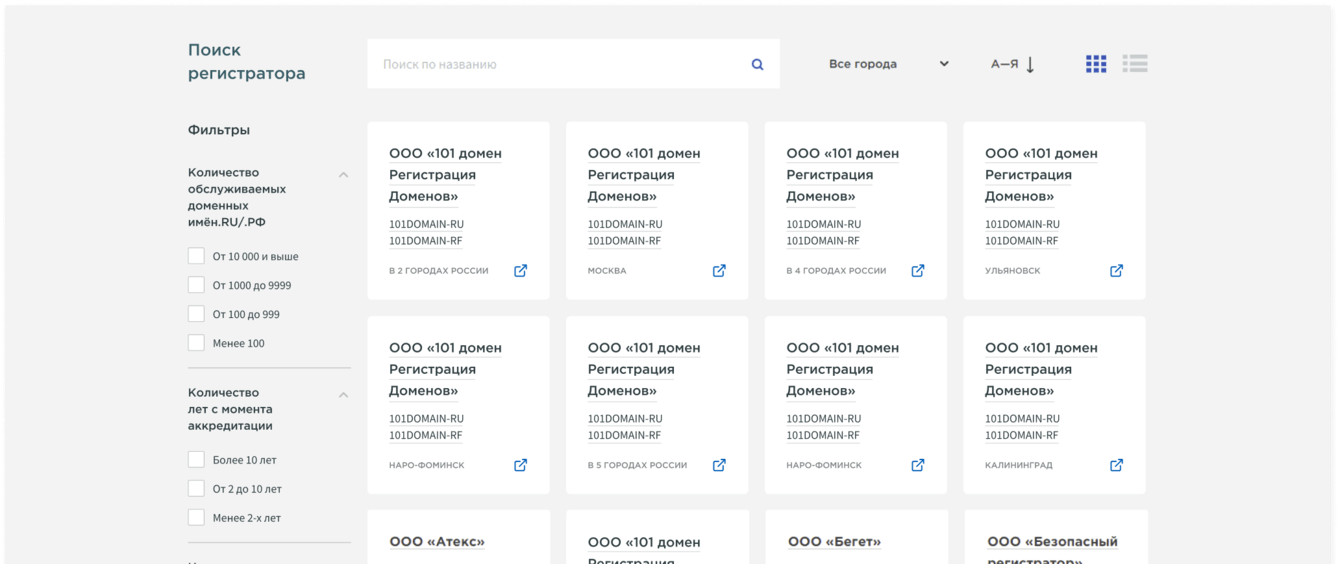Switch to list view layout

click(1135, 64)
